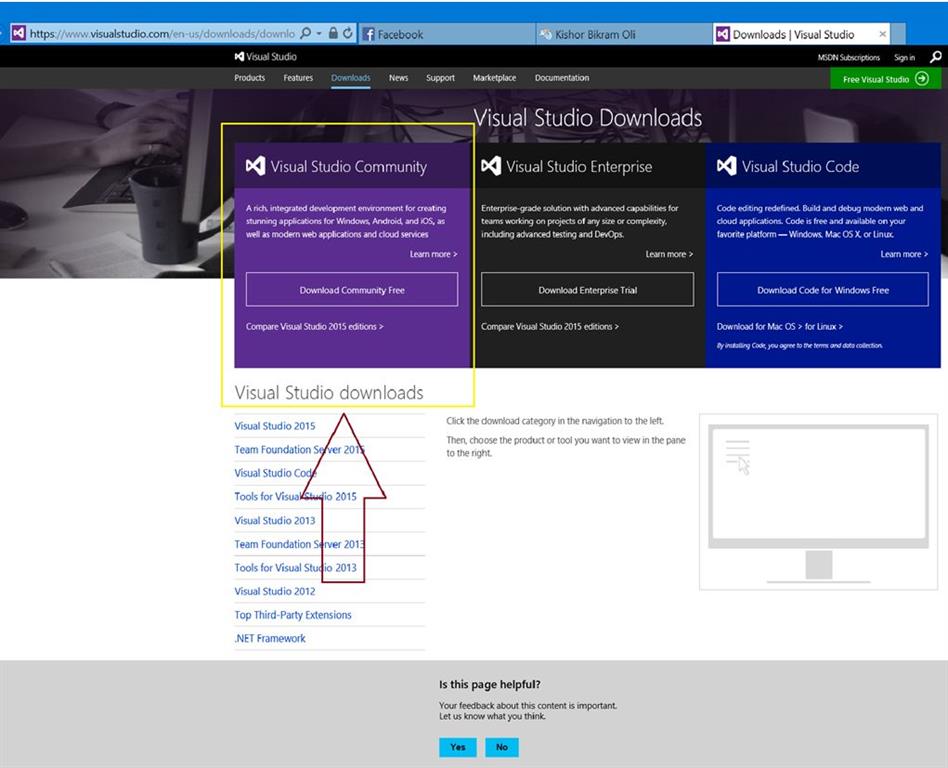Answer Yes to 'Is this page helpful?'
Viewport: 948px width, 768px height.
click(457, 747)
